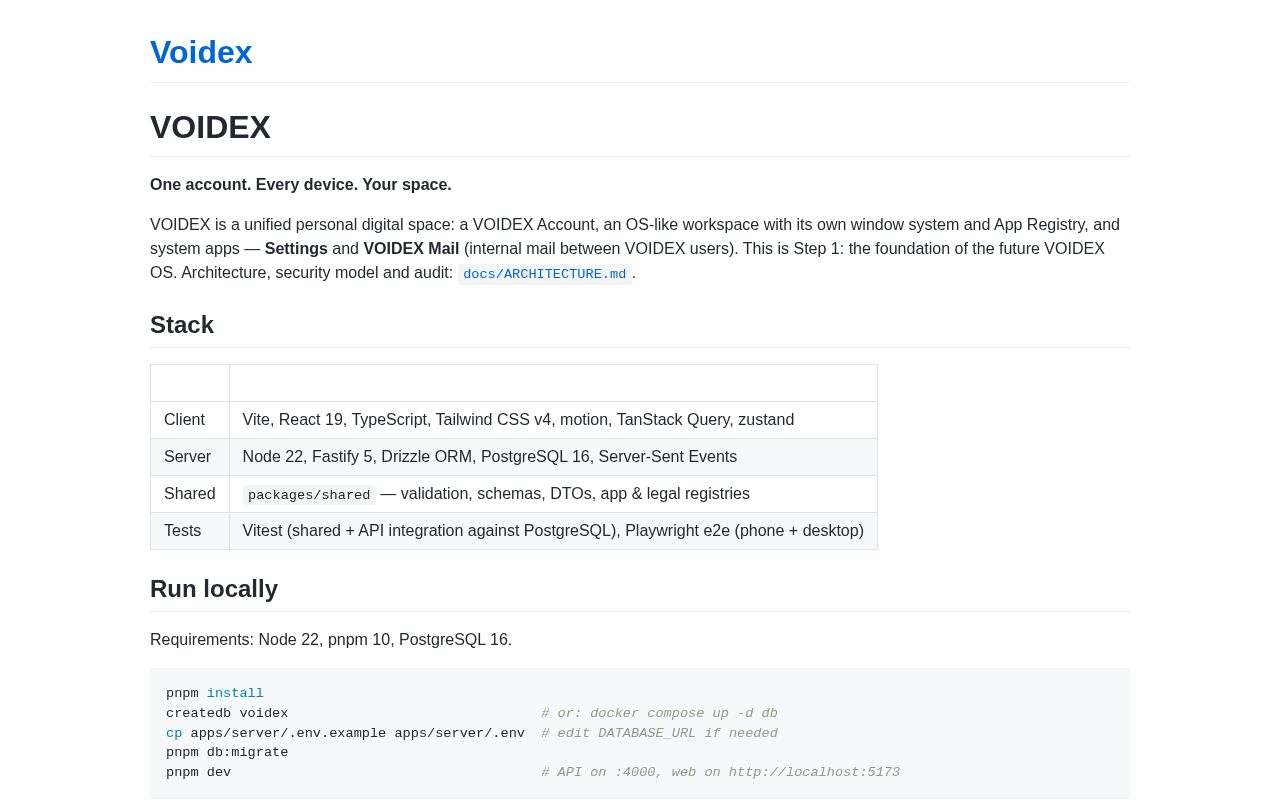The image size is (1280, 800).
Task: Click the VOIDEX main heading
Action: coord(210,127)
